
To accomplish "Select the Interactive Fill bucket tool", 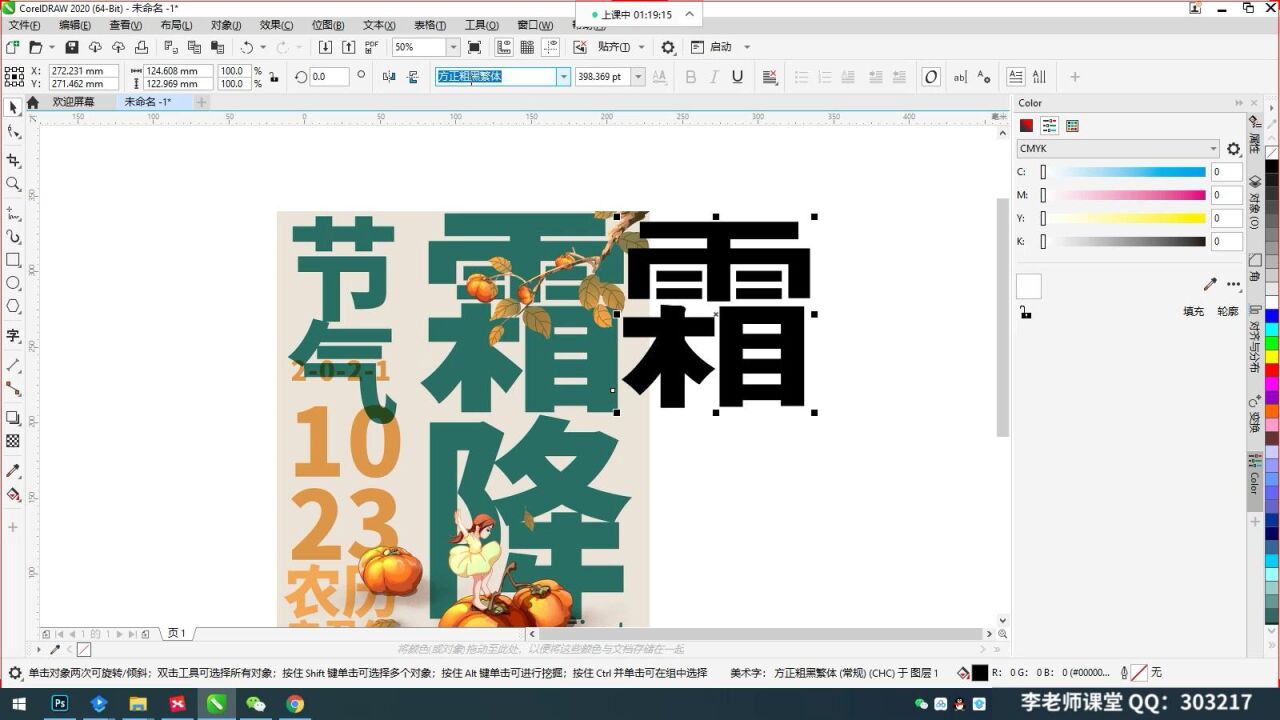I will point(13,494).
